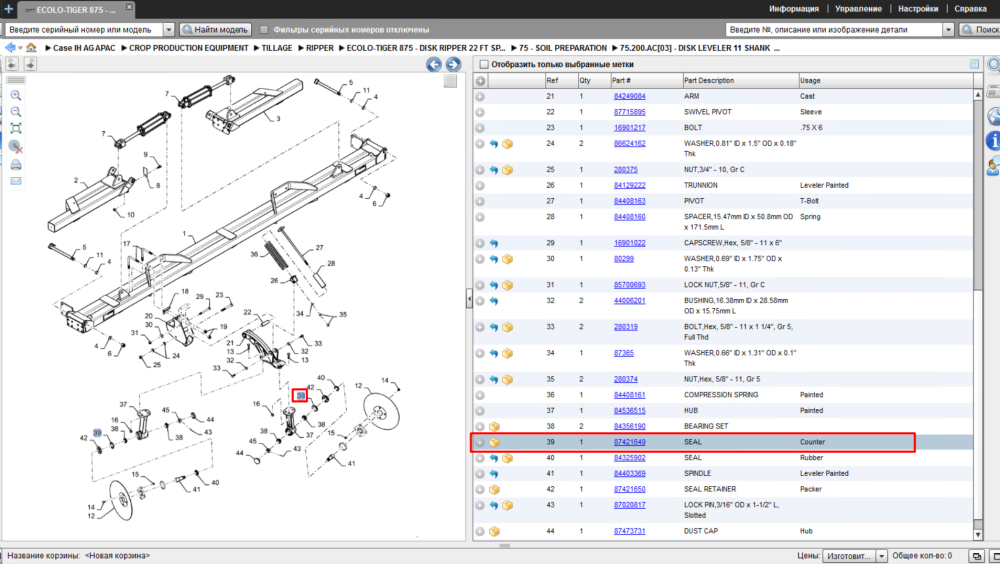
Task: Click the add-to-cart circle for ref 21 ARM
Action: [x=480, y=96]
